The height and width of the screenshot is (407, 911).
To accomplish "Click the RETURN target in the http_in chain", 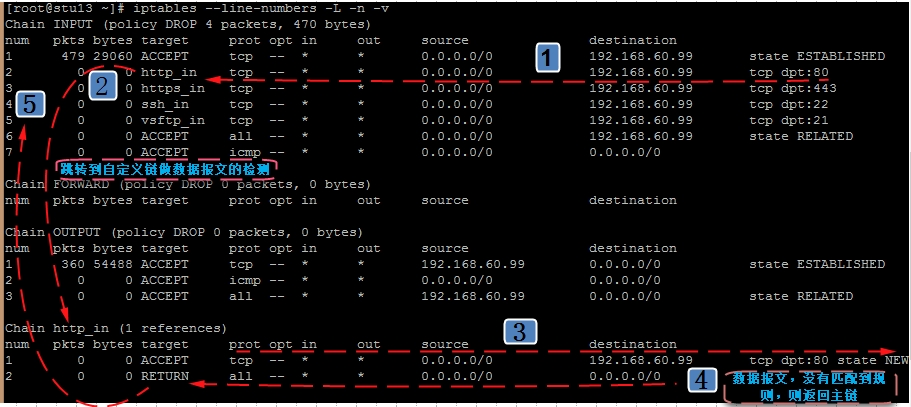I will click(x=164, y=376).
